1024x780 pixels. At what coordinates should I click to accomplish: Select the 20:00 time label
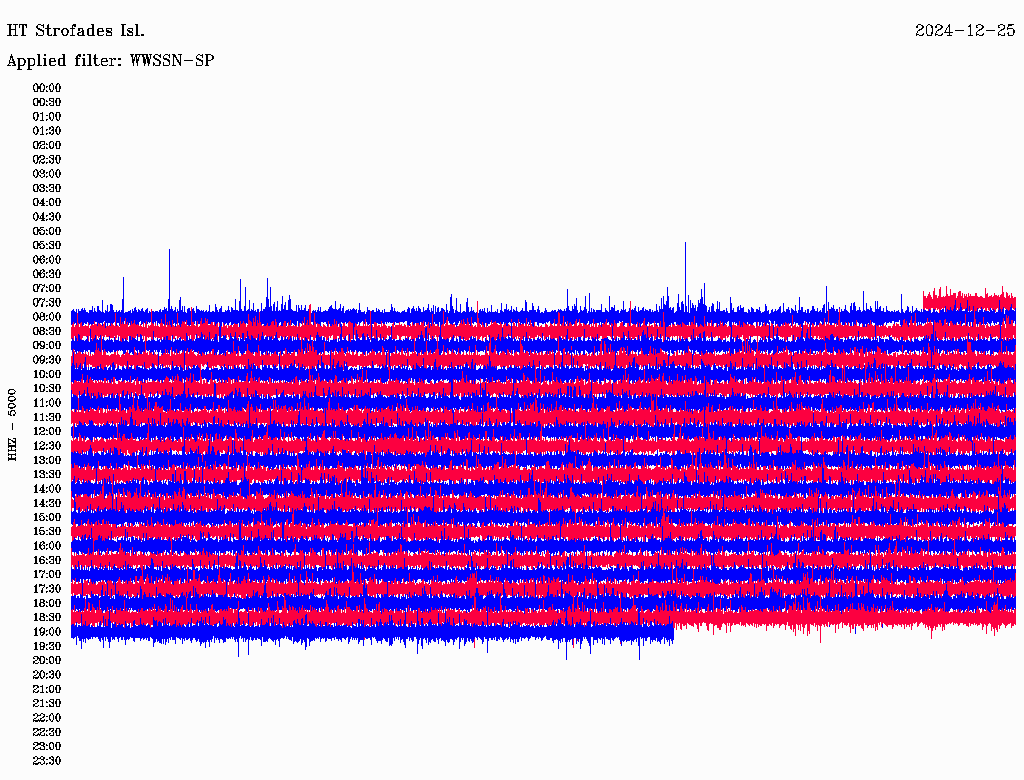click(x=47, y=660)
